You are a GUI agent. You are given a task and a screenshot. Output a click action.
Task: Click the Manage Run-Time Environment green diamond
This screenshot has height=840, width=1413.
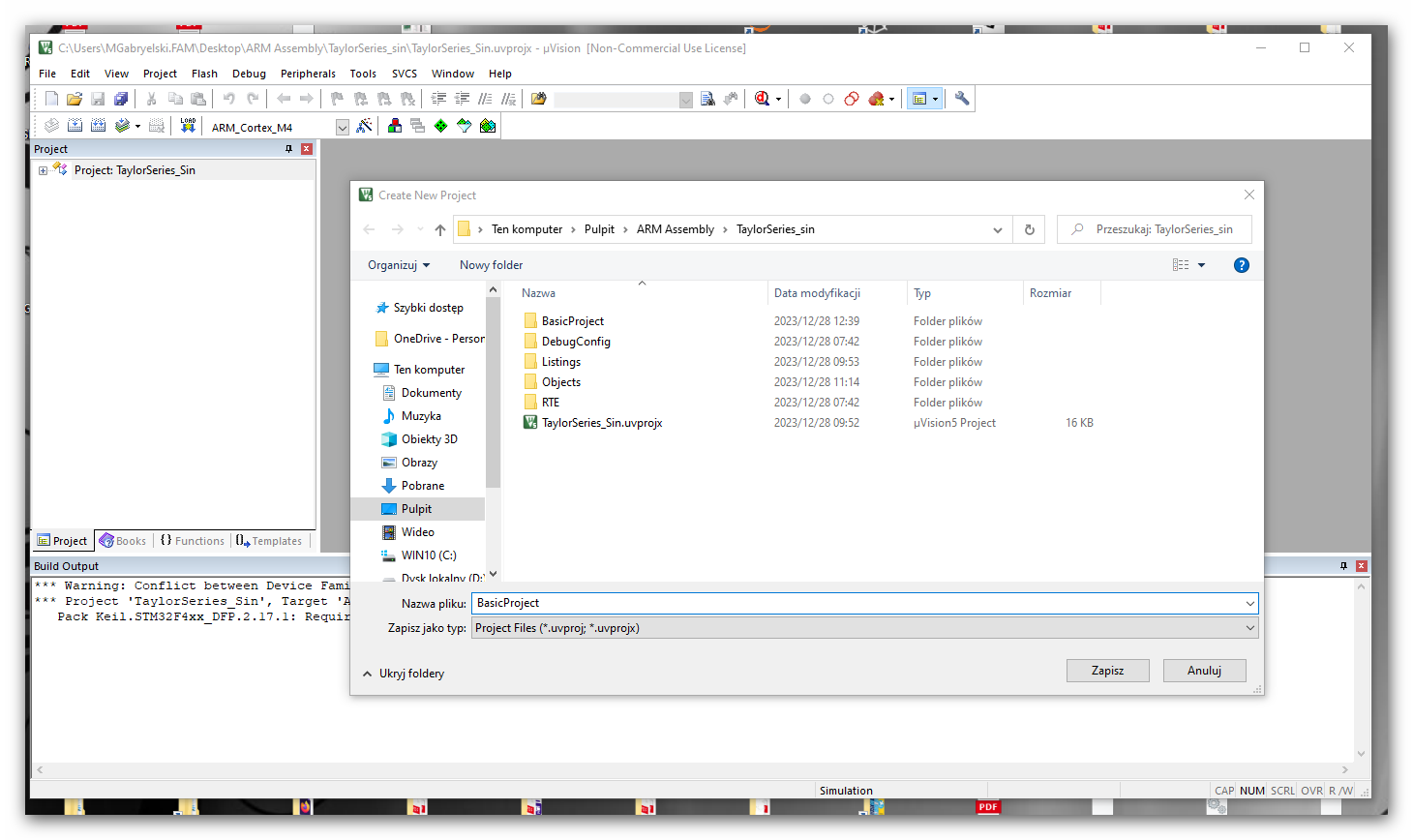tap(441, 126)
